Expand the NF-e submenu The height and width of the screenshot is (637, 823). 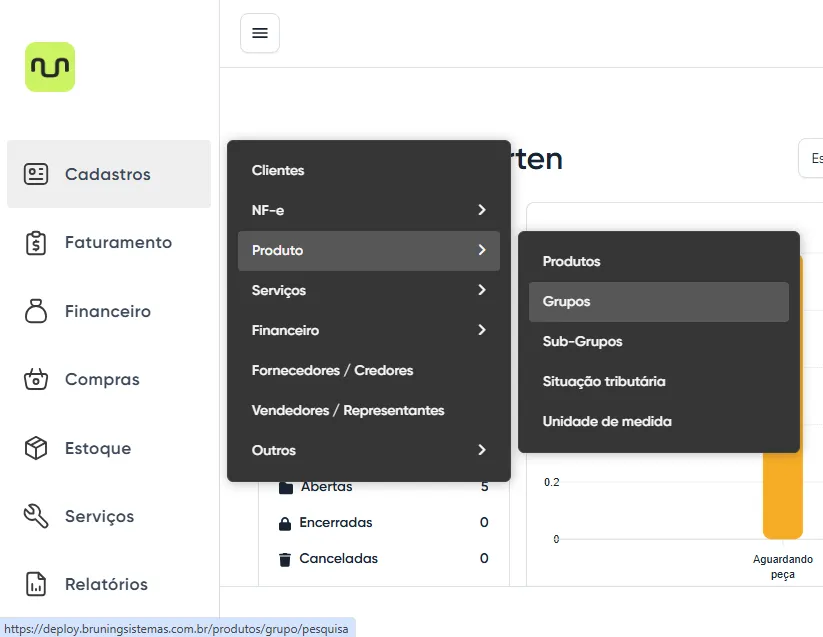coord(368,210)
